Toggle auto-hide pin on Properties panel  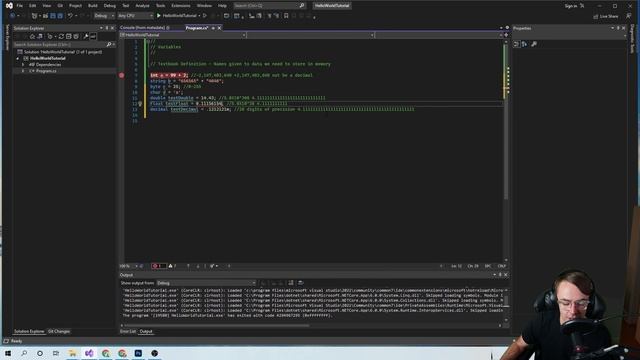pyautogui.click(x=618, y=28)
